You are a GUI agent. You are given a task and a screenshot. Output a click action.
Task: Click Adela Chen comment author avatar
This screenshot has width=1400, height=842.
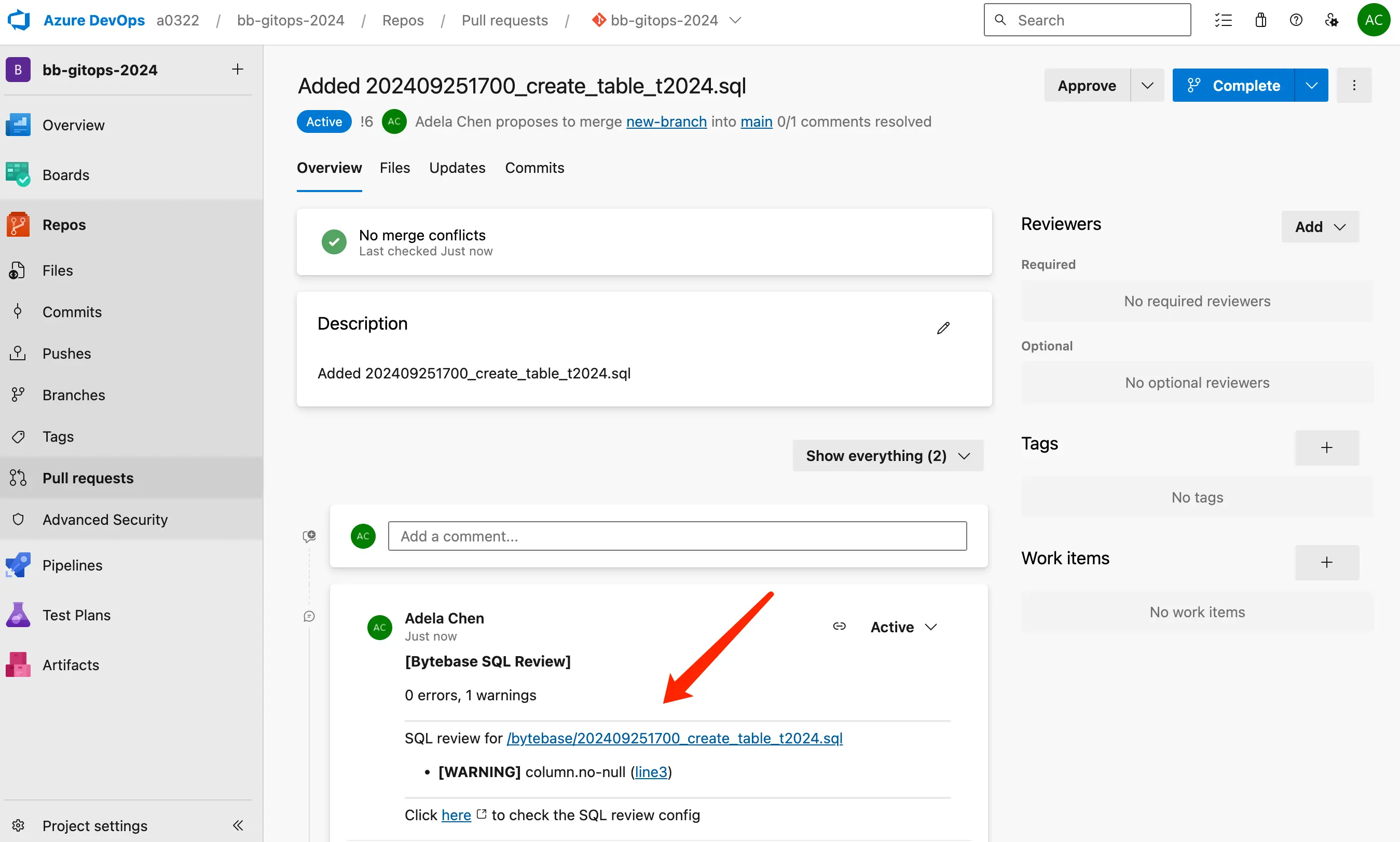point(379,627)
